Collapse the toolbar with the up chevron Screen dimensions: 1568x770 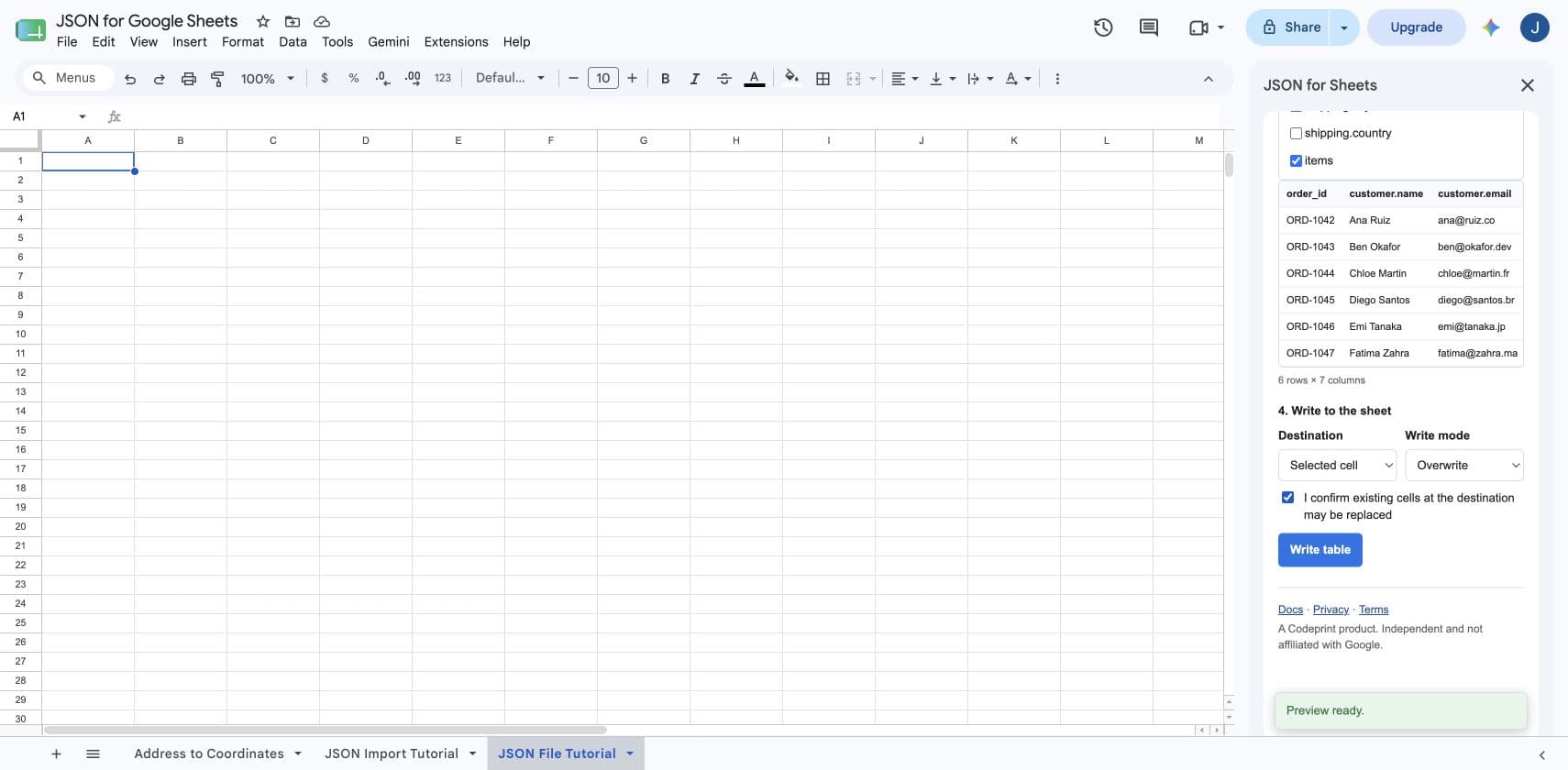(x=1209, y=79)
